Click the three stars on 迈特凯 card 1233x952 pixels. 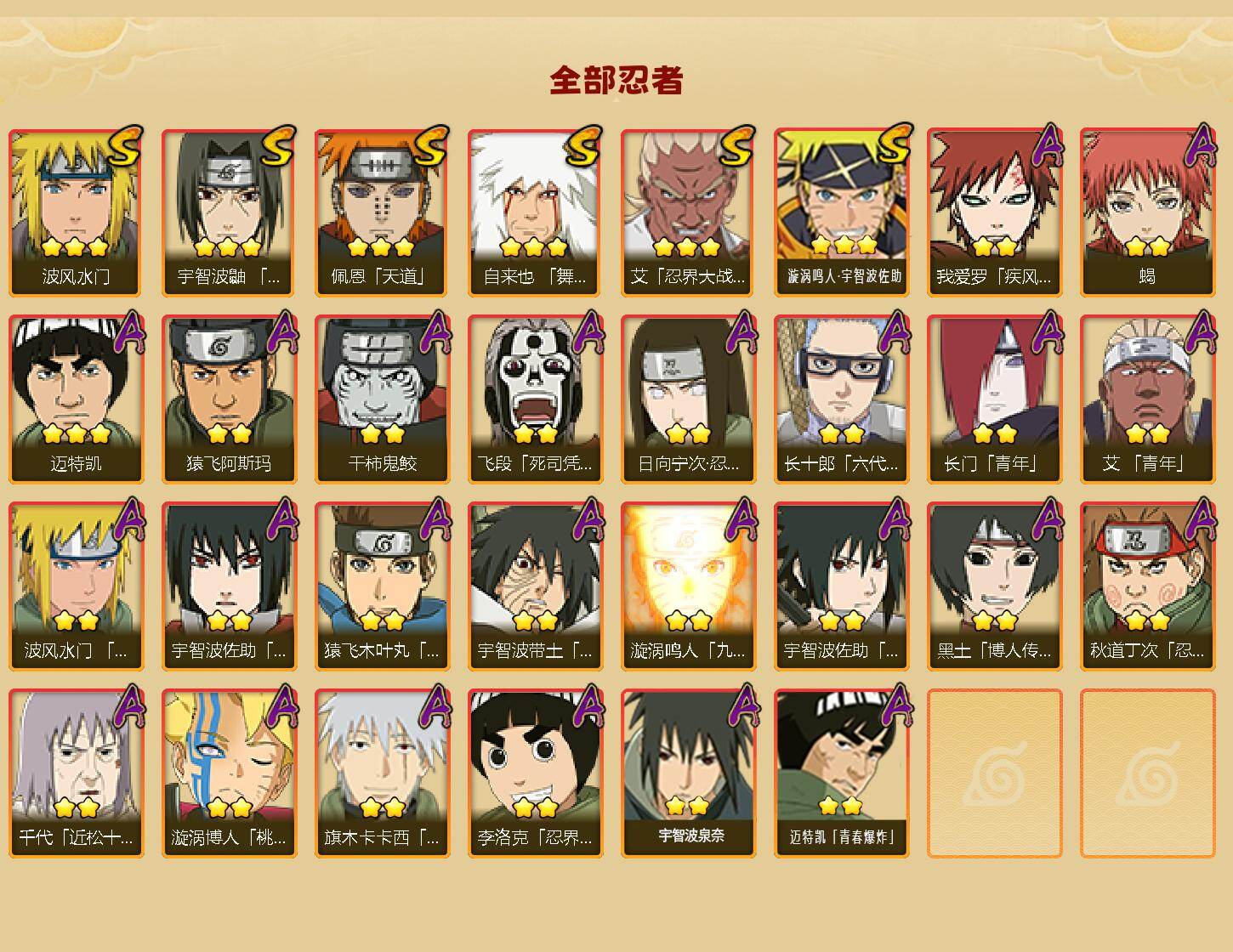(77, 434)
